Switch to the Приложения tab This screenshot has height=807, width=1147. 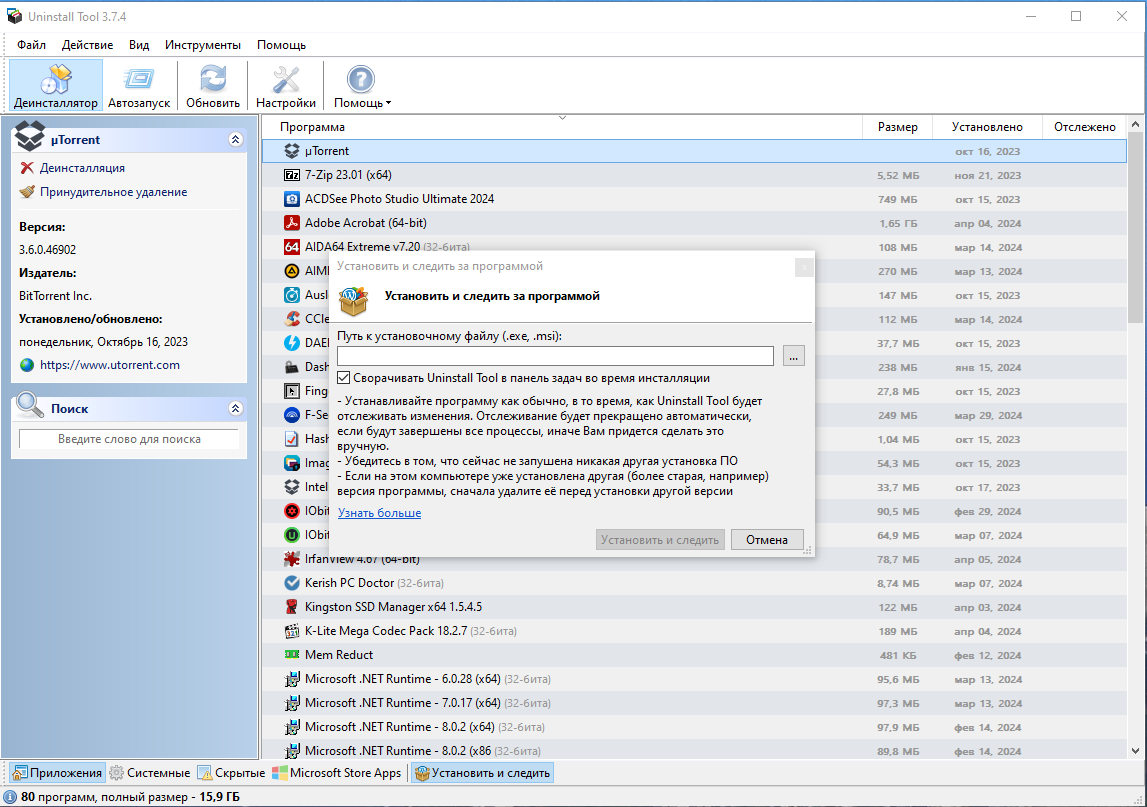[58, 773]
